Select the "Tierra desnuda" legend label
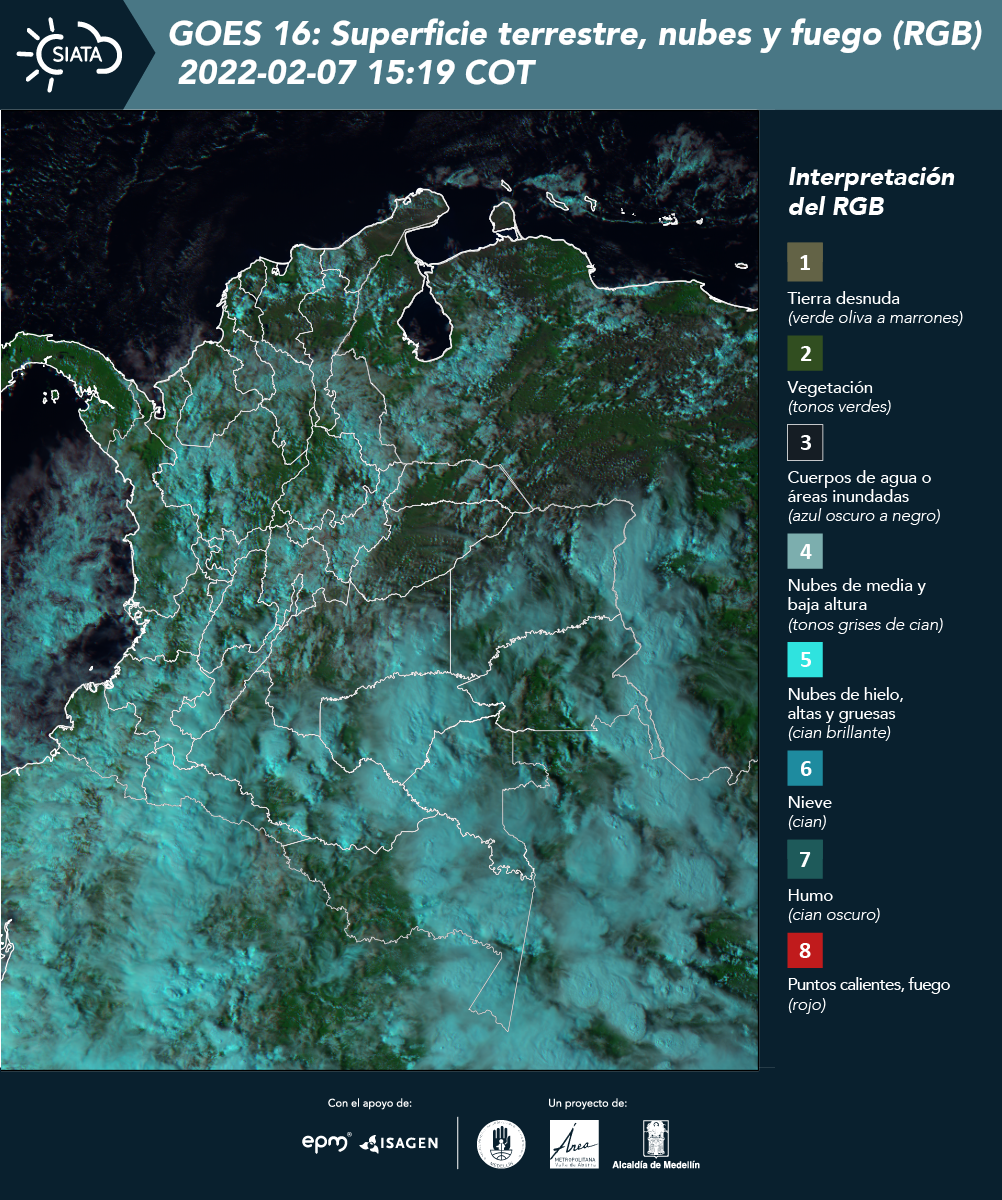The width and height of the screenshot is (1002, 1200). [844, 298]
